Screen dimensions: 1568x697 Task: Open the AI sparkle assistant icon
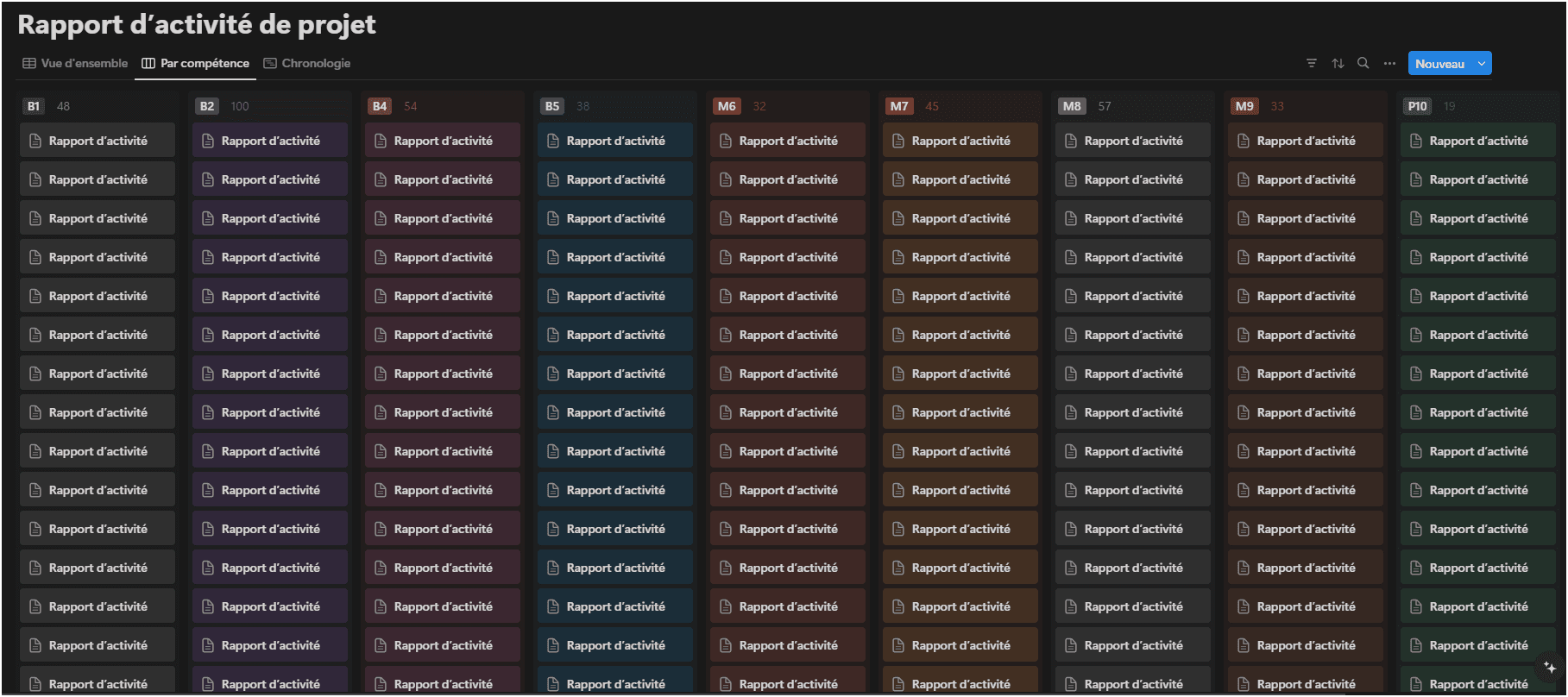point(1550,668)
